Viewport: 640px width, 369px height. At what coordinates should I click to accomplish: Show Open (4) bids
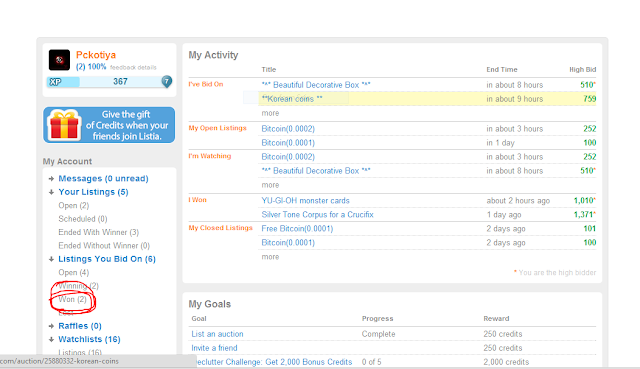73,272
